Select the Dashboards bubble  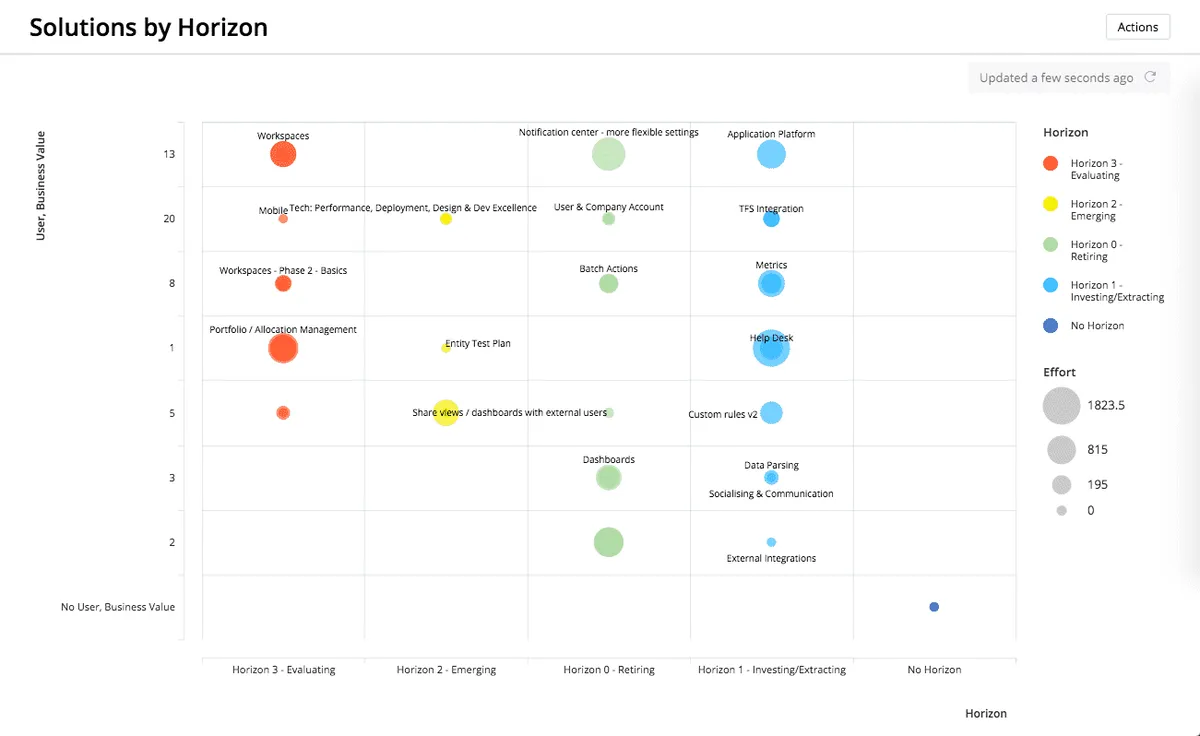608,478
